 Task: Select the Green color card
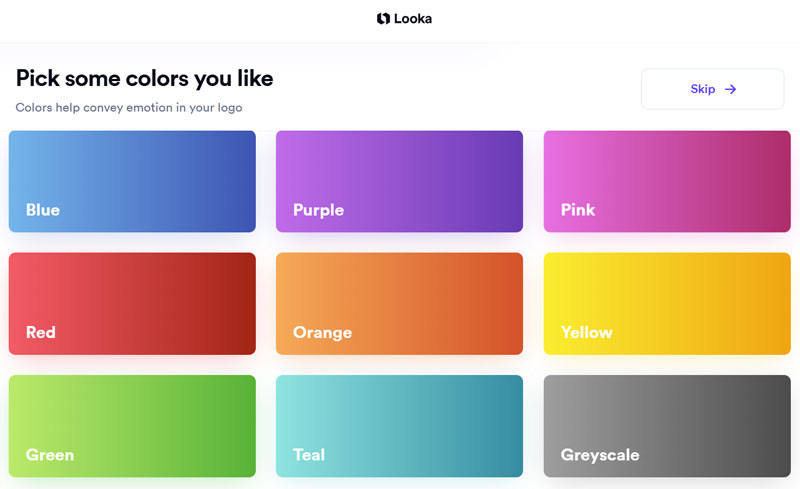[132, 426]
